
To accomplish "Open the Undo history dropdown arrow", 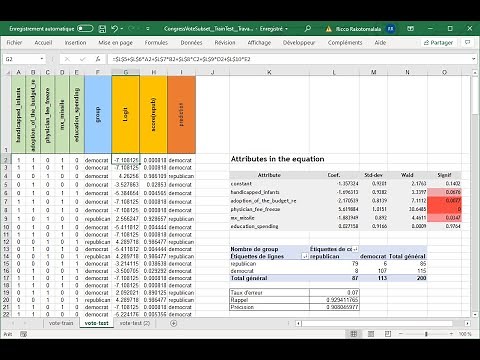I will (x=122, y=29).
